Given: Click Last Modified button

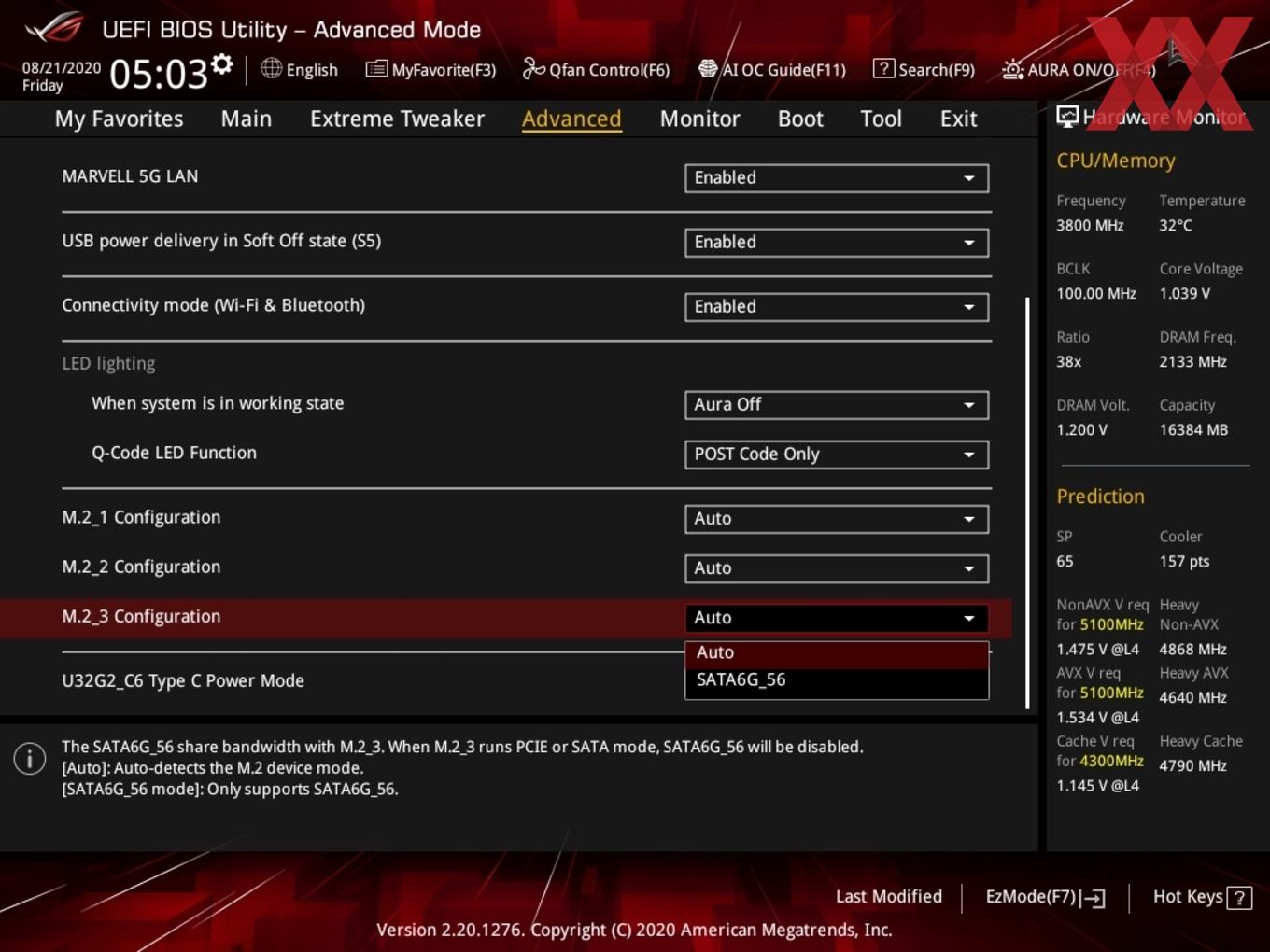Looking at the screenshot, I should (889, 897).
